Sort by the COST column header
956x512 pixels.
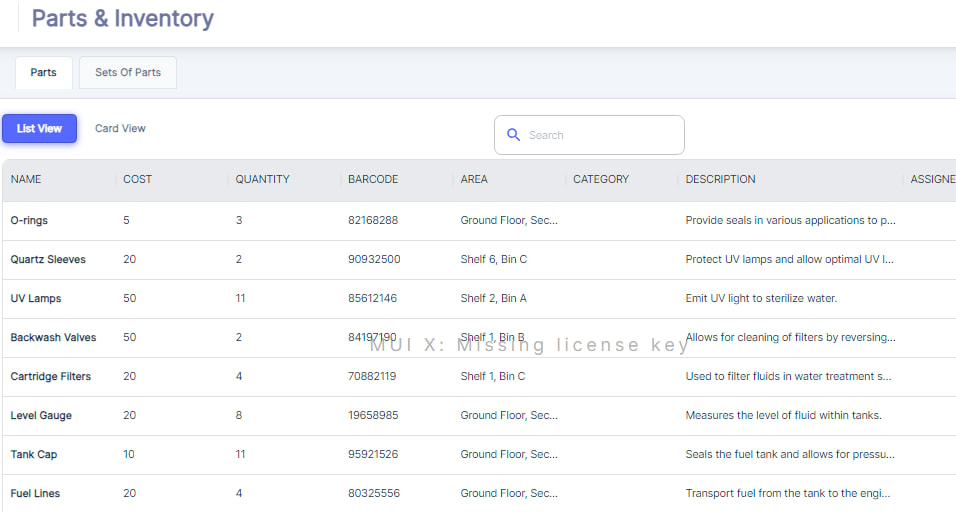click(138, 180)
